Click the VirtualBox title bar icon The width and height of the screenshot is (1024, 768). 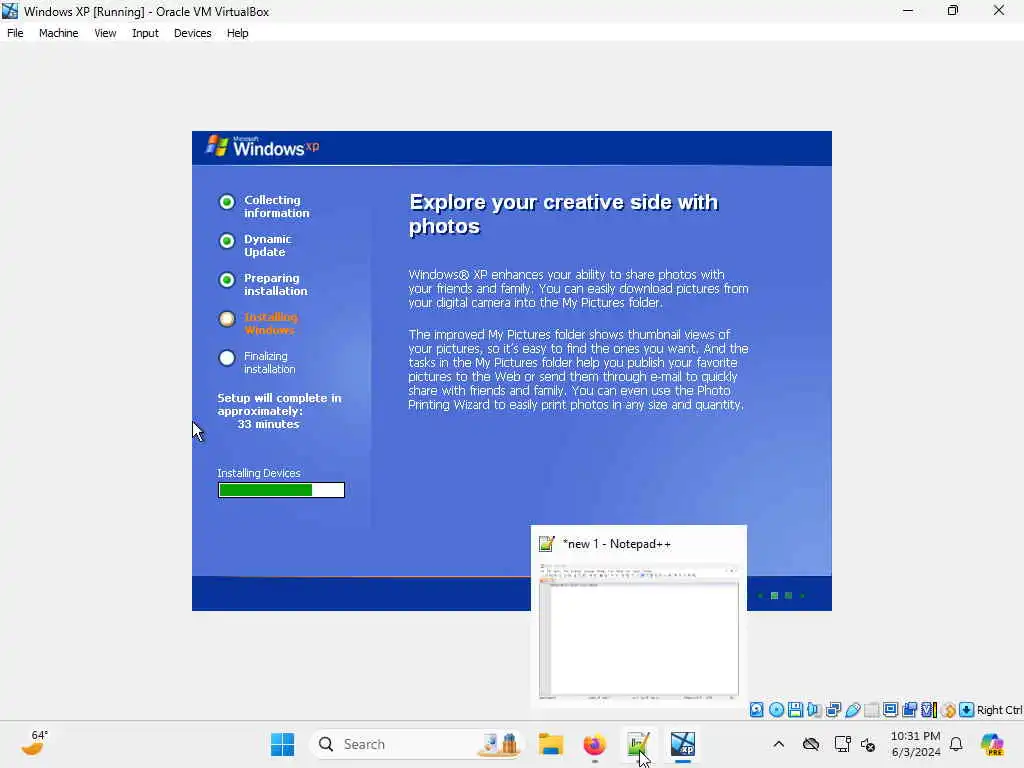(10, 11)
